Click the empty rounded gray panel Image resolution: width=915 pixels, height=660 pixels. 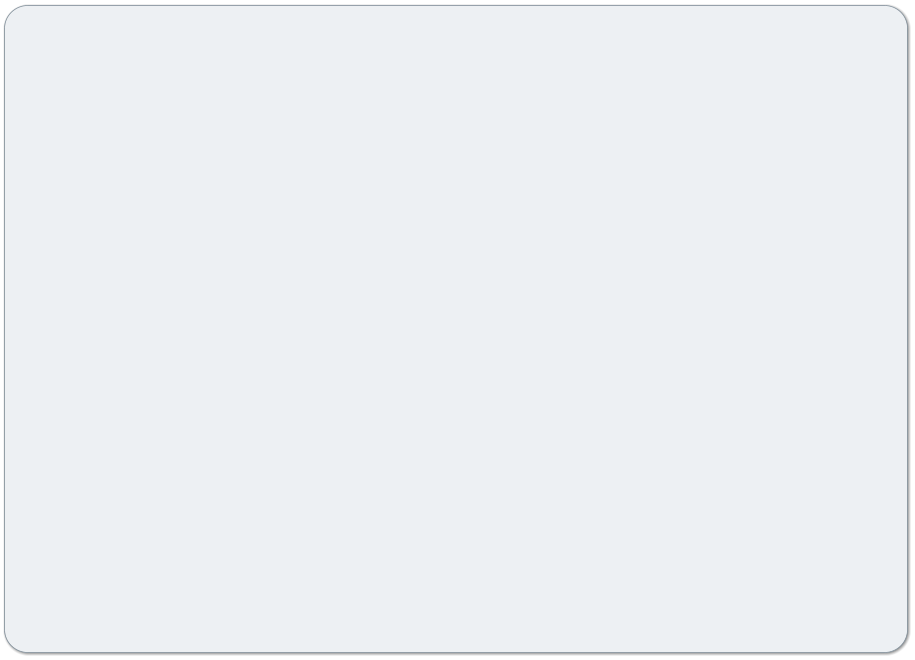(456, 329)
